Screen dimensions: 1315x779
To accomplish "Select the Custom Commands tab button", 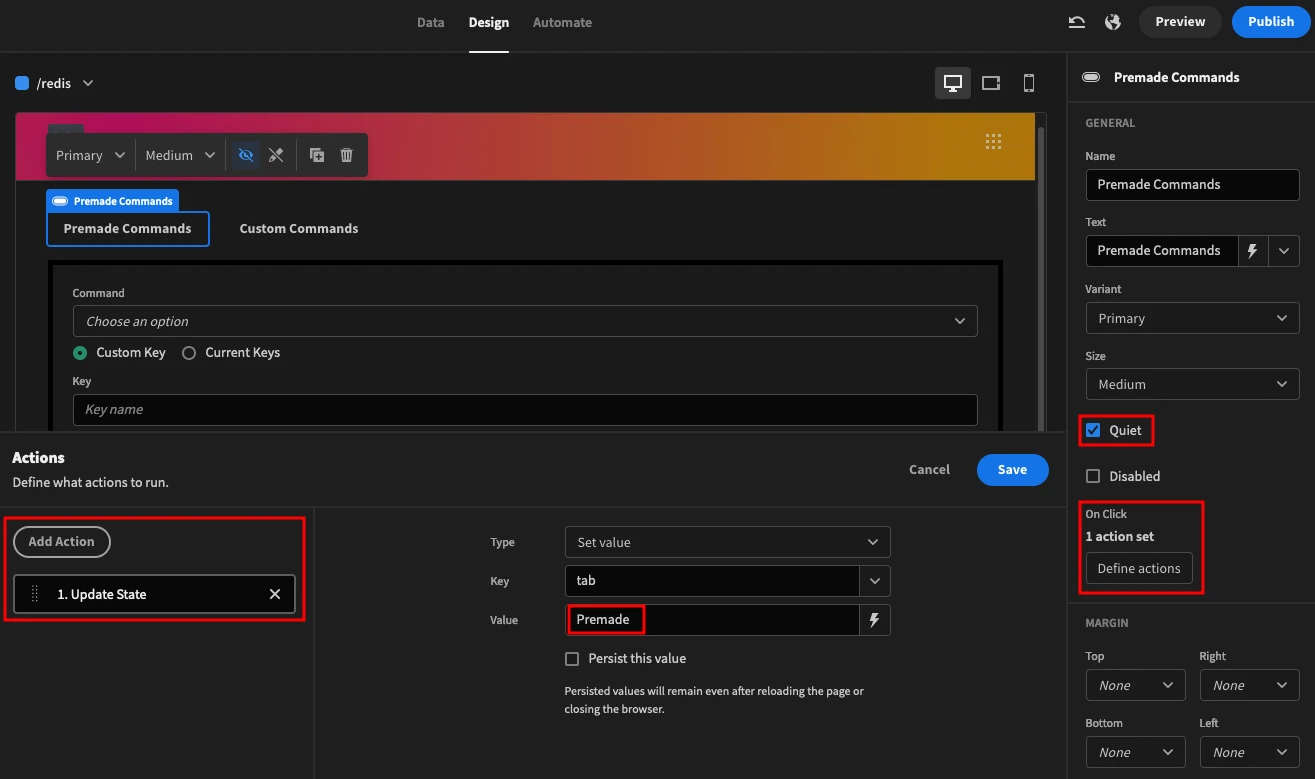I will tap(299, 228).
